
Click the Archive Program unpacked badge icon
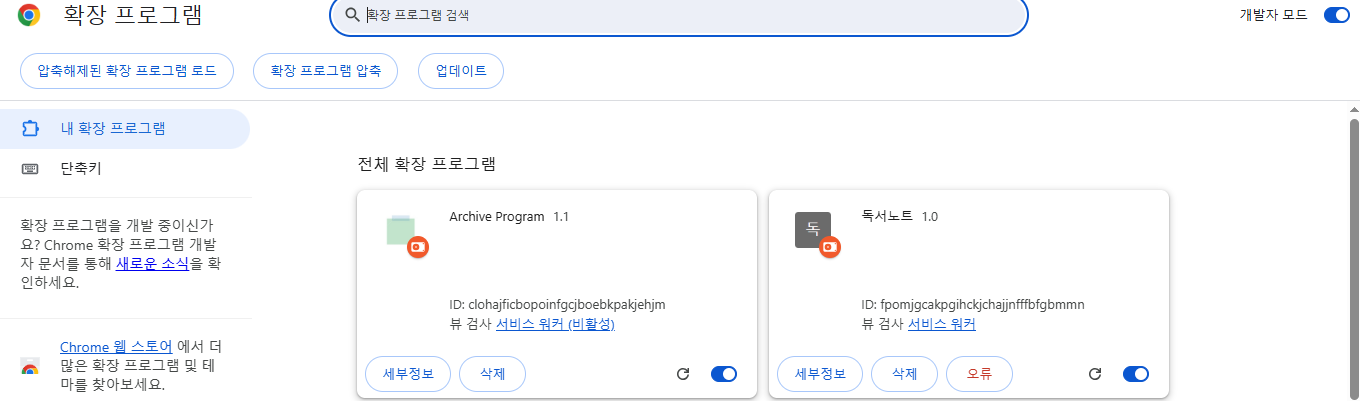[x=418, y=247]
